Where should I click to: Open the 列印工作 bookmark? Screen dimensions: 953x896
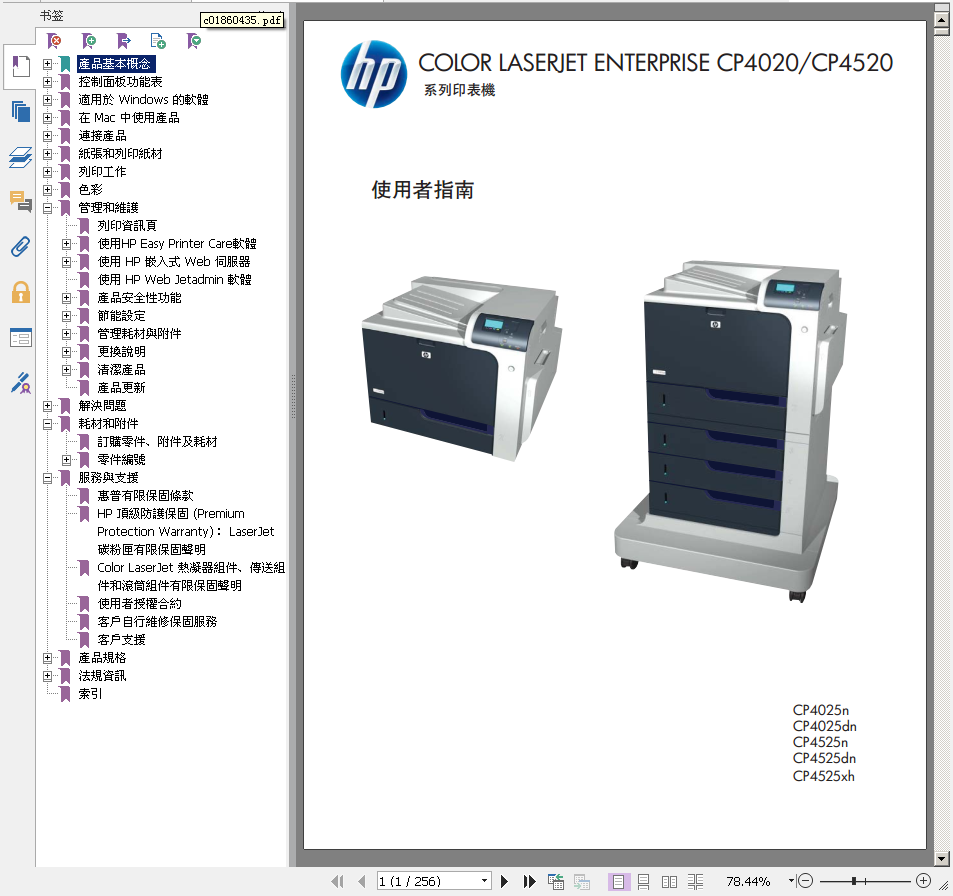point(102,171)
